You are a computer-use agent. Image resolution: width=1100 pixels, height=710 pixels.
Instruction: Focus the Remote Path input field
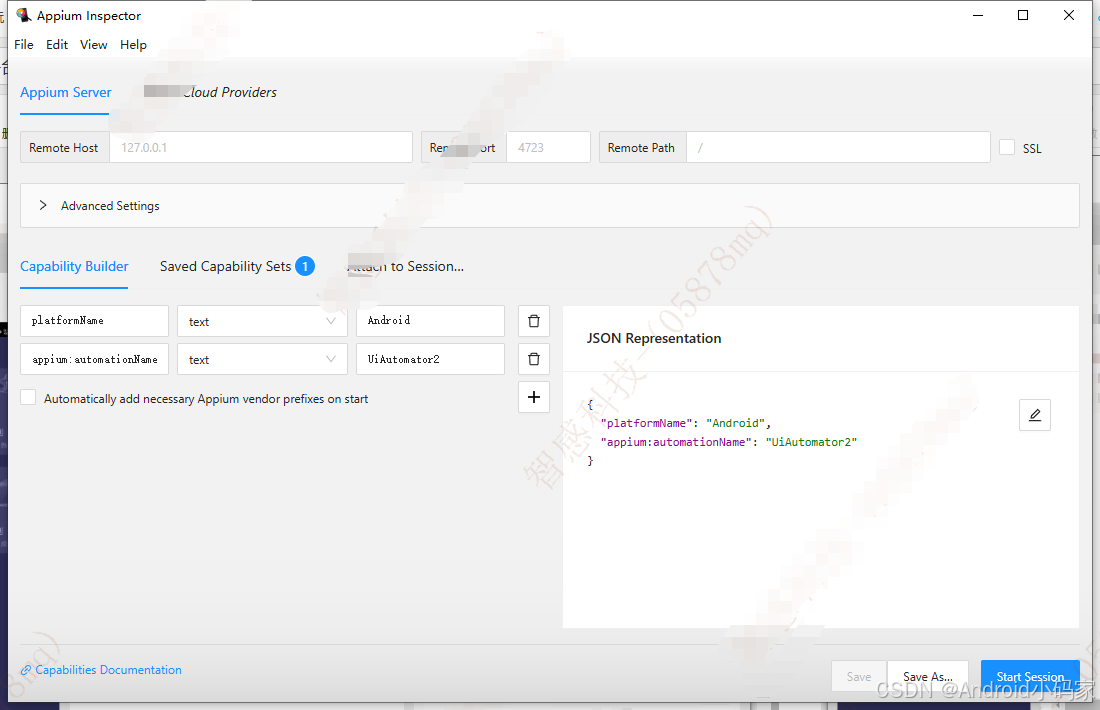[838, 147]
